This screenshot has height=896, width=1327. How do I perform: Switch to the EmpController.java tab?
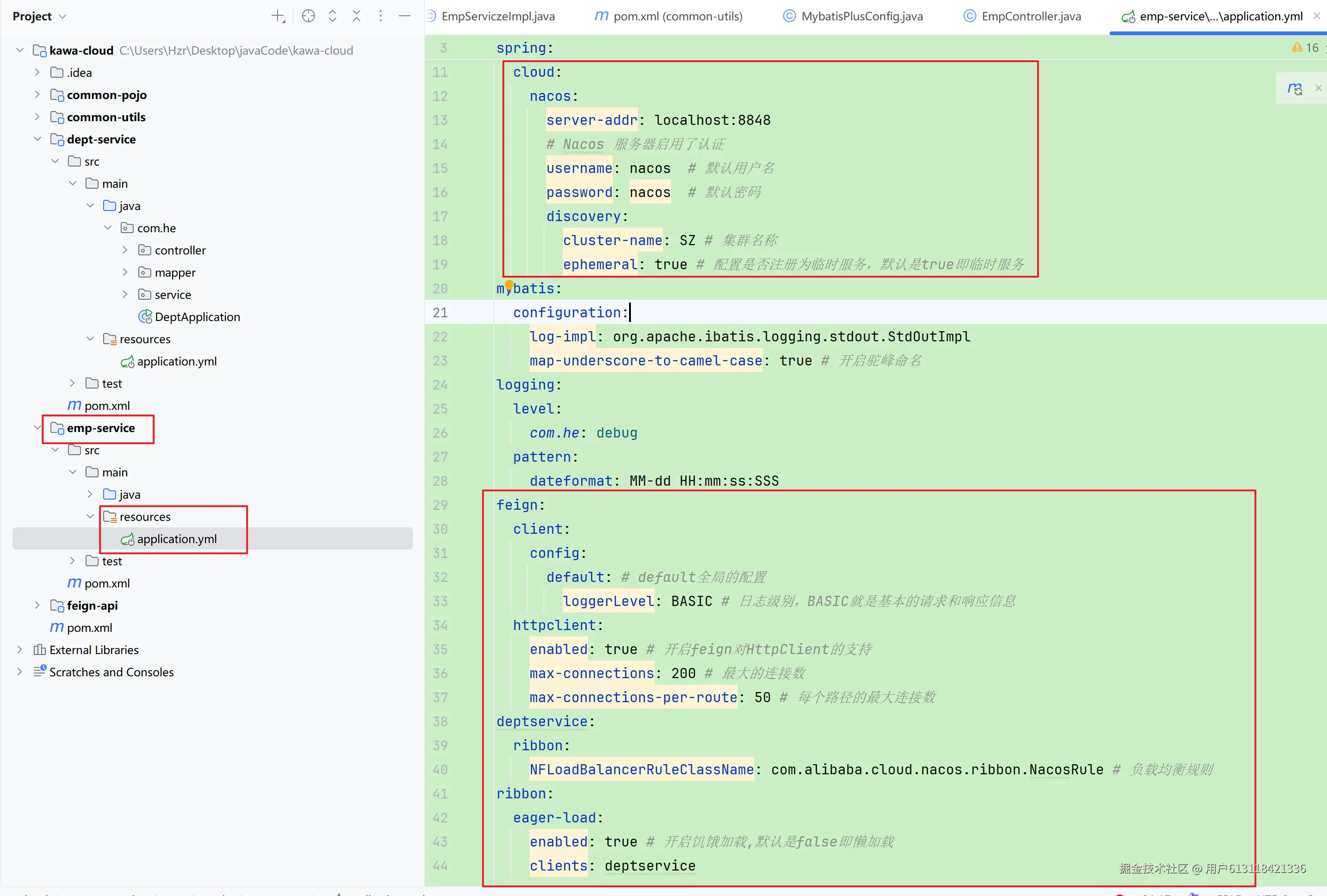(x=1031, y=16)
